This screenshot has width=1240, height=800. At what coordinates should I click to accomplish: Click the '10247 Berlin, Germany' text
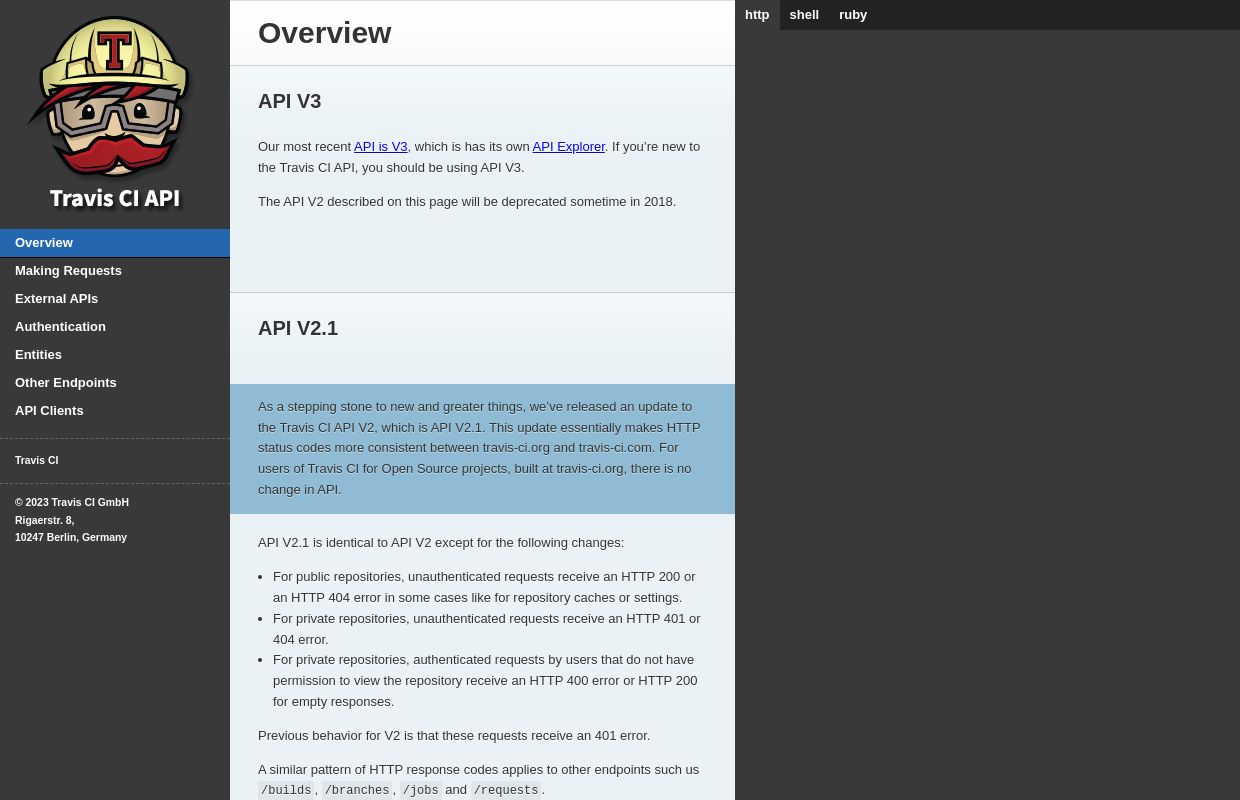pyautogui.click(x=71, y=538)
